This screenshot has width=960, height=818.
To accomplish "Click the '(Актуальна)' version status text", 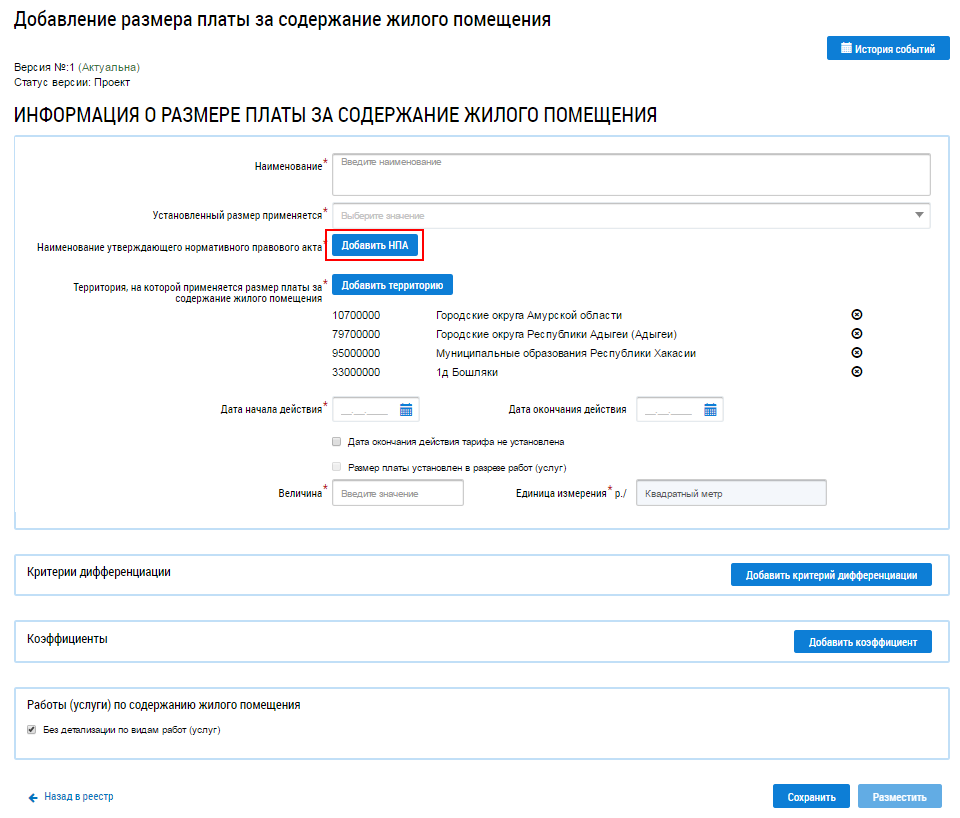I will (x=109, y=67).
